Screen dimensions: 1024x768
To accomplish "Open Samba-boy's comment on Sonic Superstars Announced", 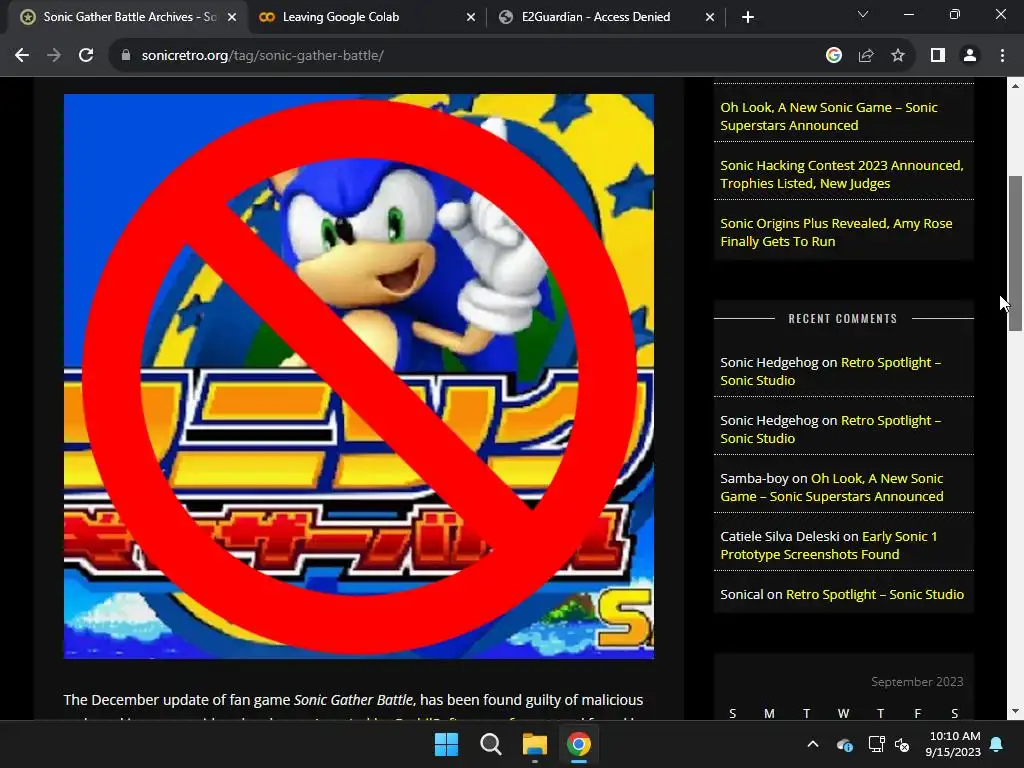I will coord(831,487).
